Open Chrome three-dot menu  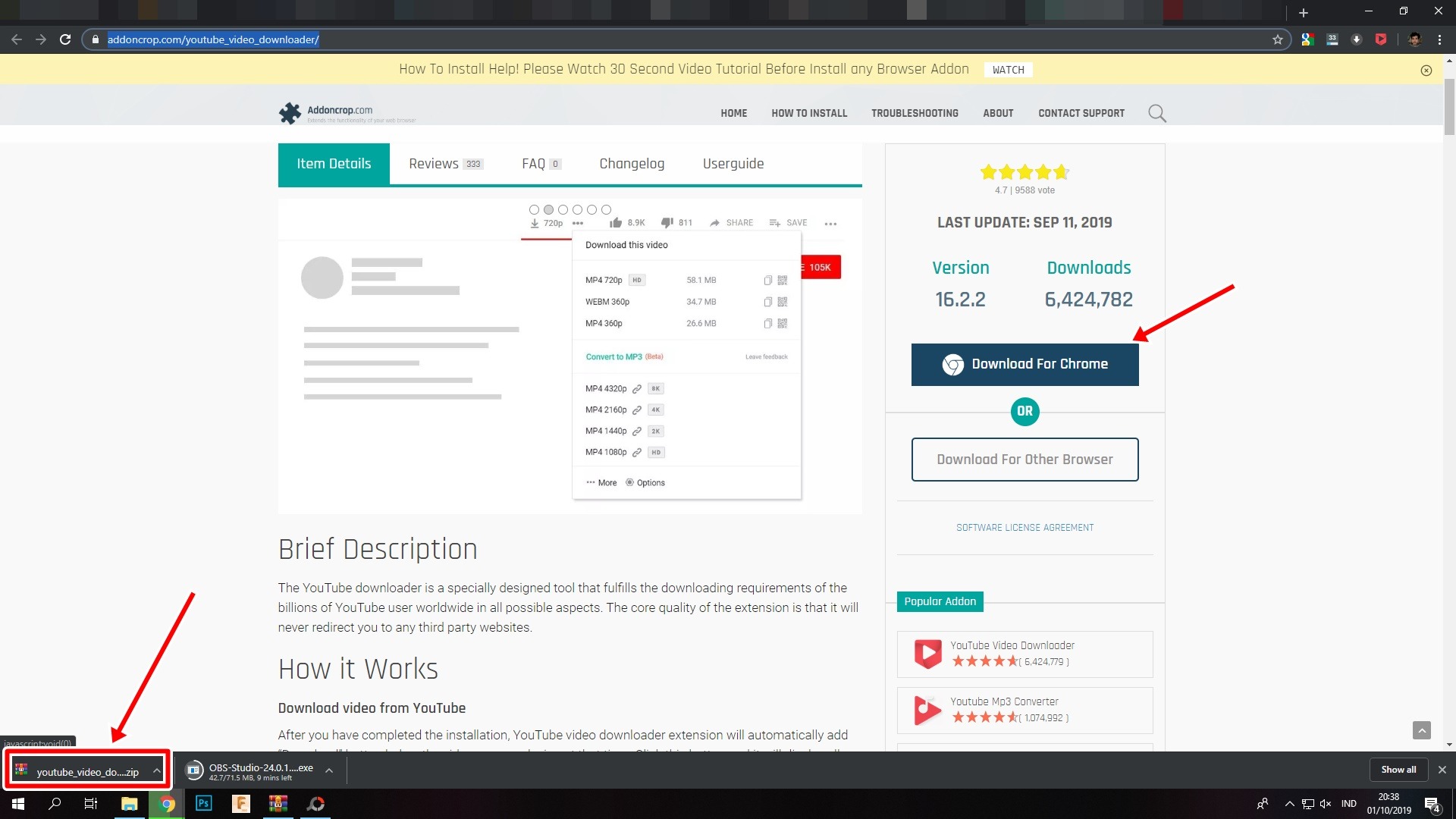coord(1439,39)
